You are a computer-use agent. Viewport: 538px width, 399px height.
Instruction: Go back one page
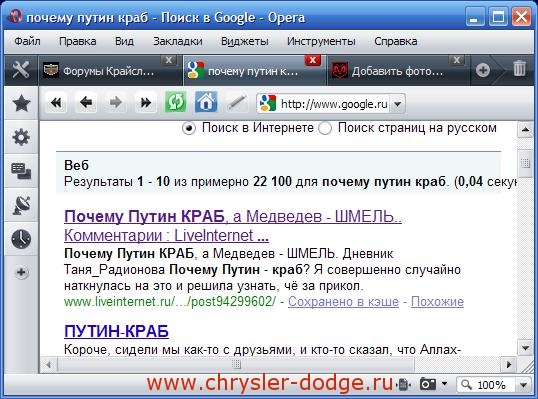pyautogui.click(x=86, y=102)
